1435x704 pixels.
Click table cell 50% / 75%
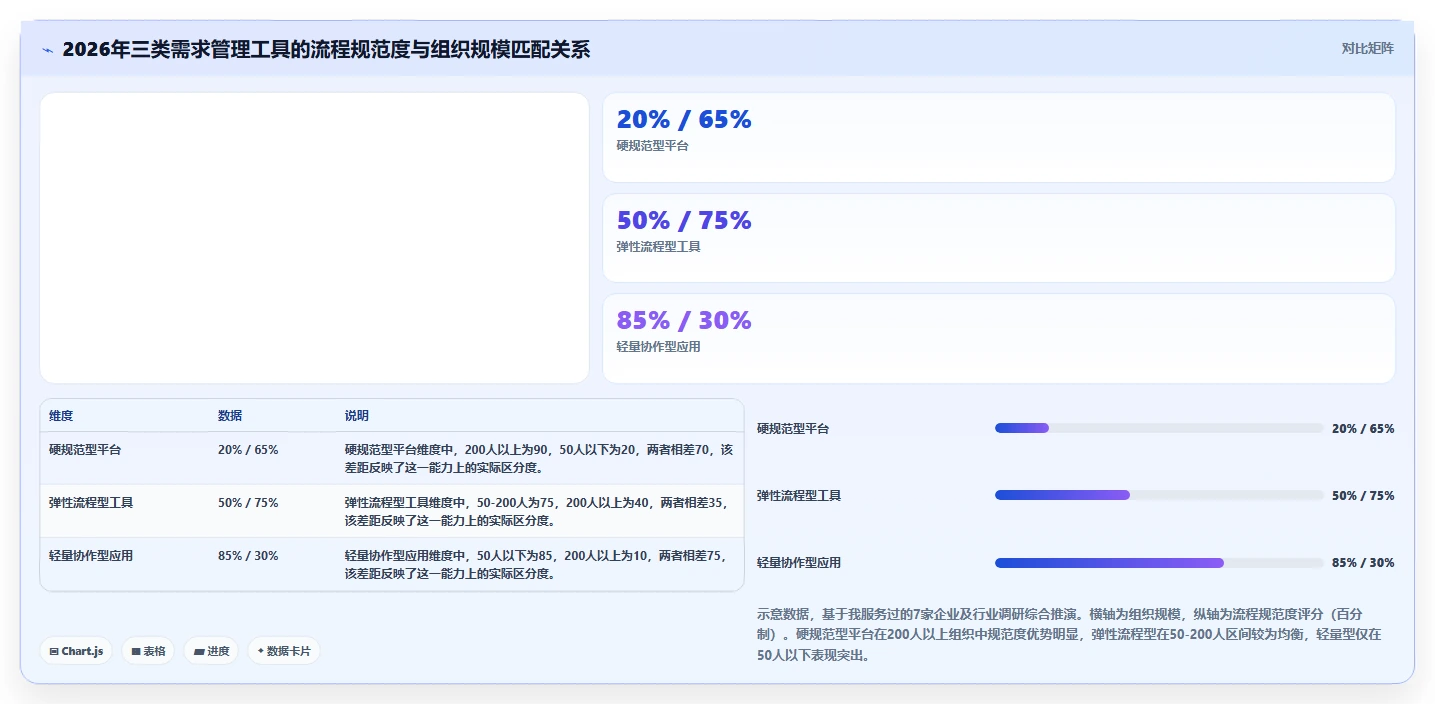(x=248, y=503)
